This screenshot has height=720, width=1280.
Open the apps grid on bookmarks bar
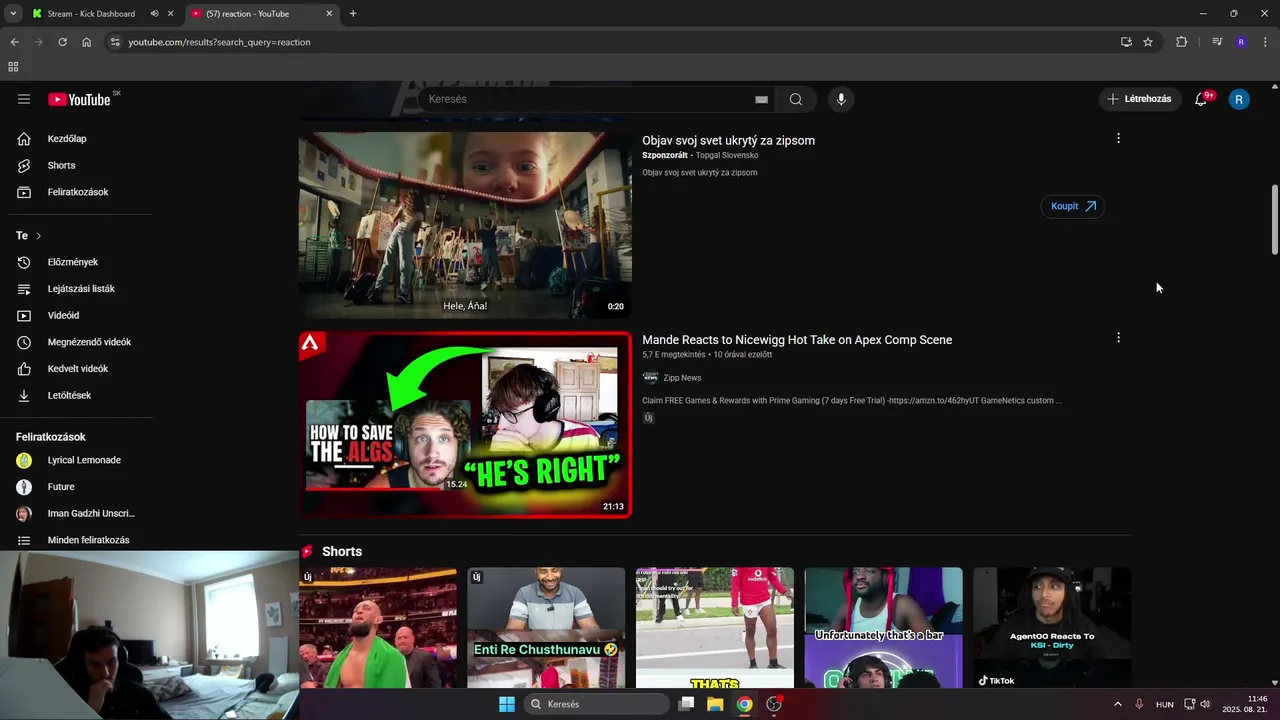tap(13, 67)
